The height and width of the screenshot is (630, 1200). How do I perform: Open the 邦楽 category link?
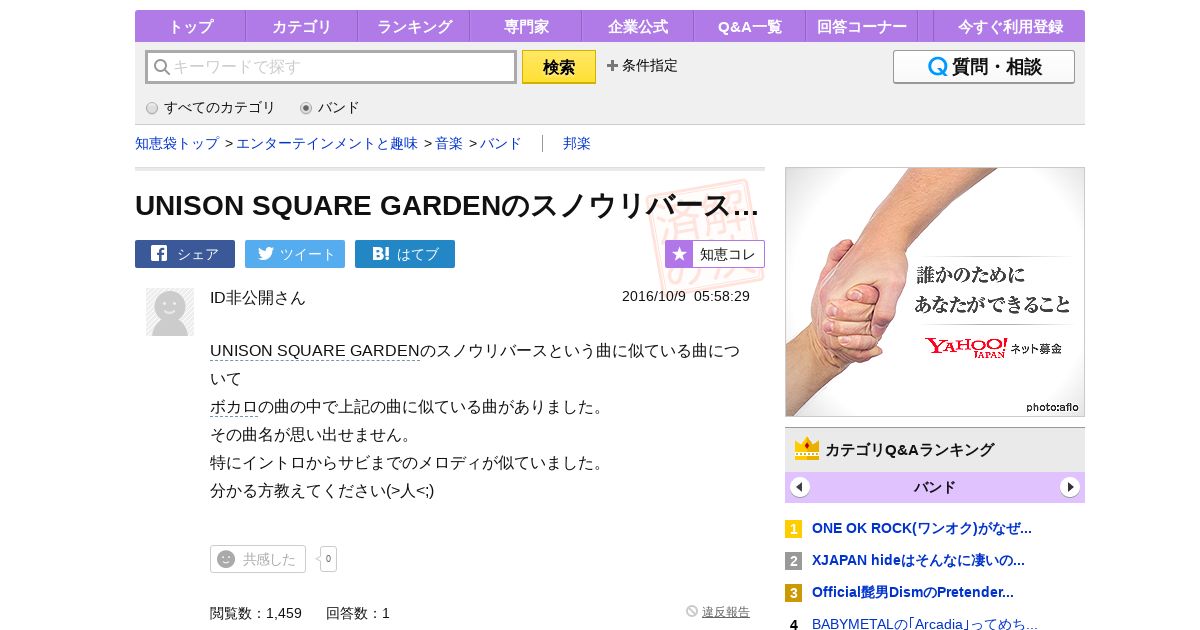577,143
